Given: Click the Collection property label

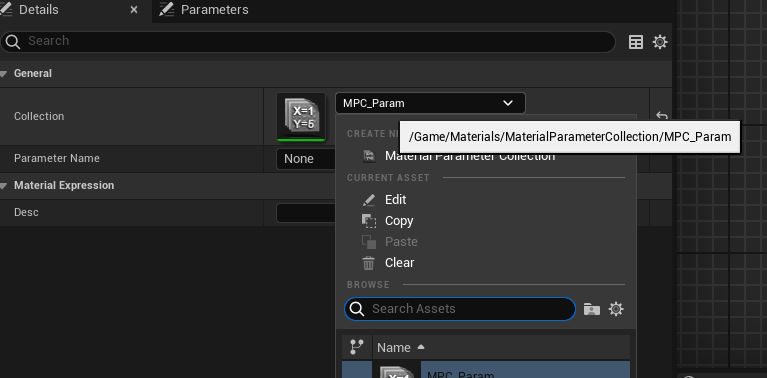Looking at the screenshot, I should pyautogui.click(x=39, y=116).
